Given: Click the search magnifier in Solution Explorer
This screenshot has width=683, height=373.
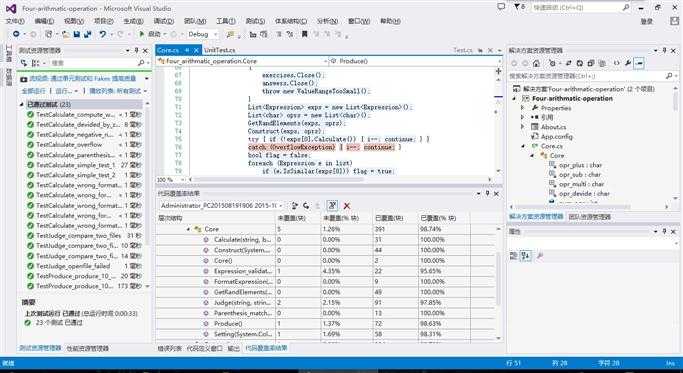Looking at the screenshot, I should 669,76.
